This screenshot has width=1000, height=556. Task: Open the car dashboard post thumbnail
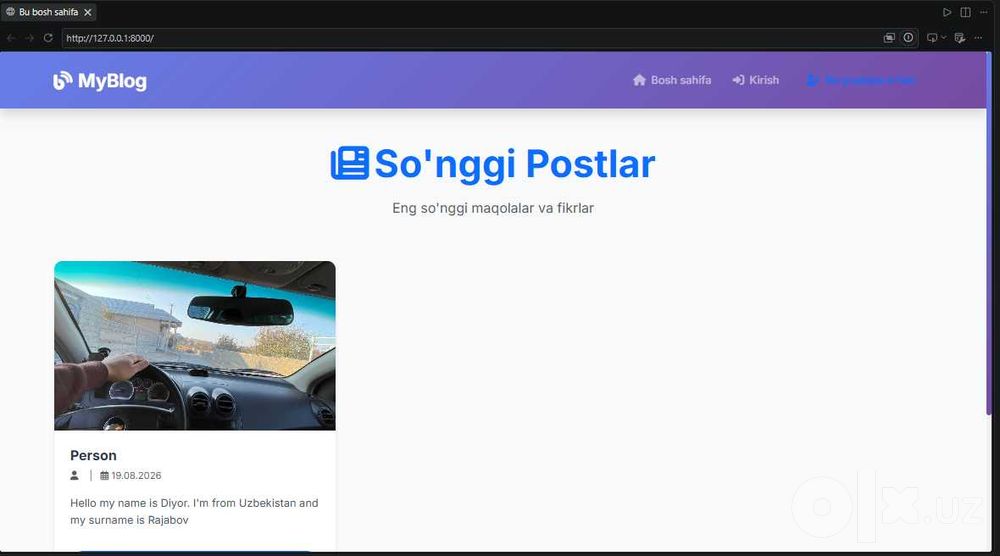(x=195, y=346)
